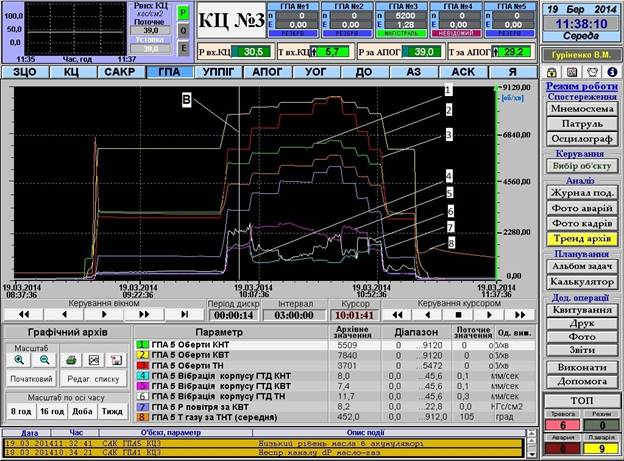Step window one frame back
Image resolution: width=624 pixels, height=461 pixels.
(64, 314)
